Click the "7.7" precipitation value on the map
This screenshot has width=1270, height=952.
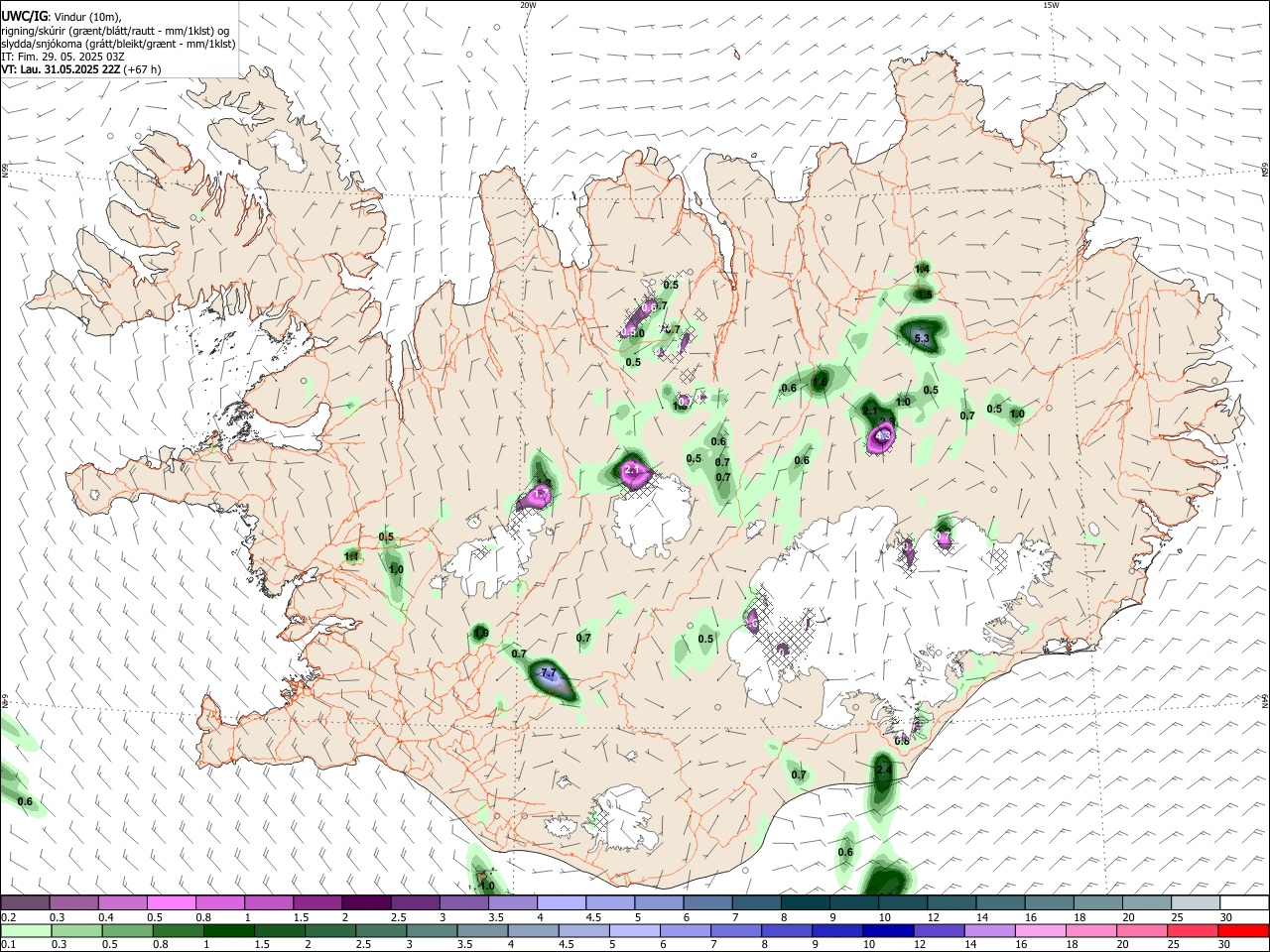[548, 672]
